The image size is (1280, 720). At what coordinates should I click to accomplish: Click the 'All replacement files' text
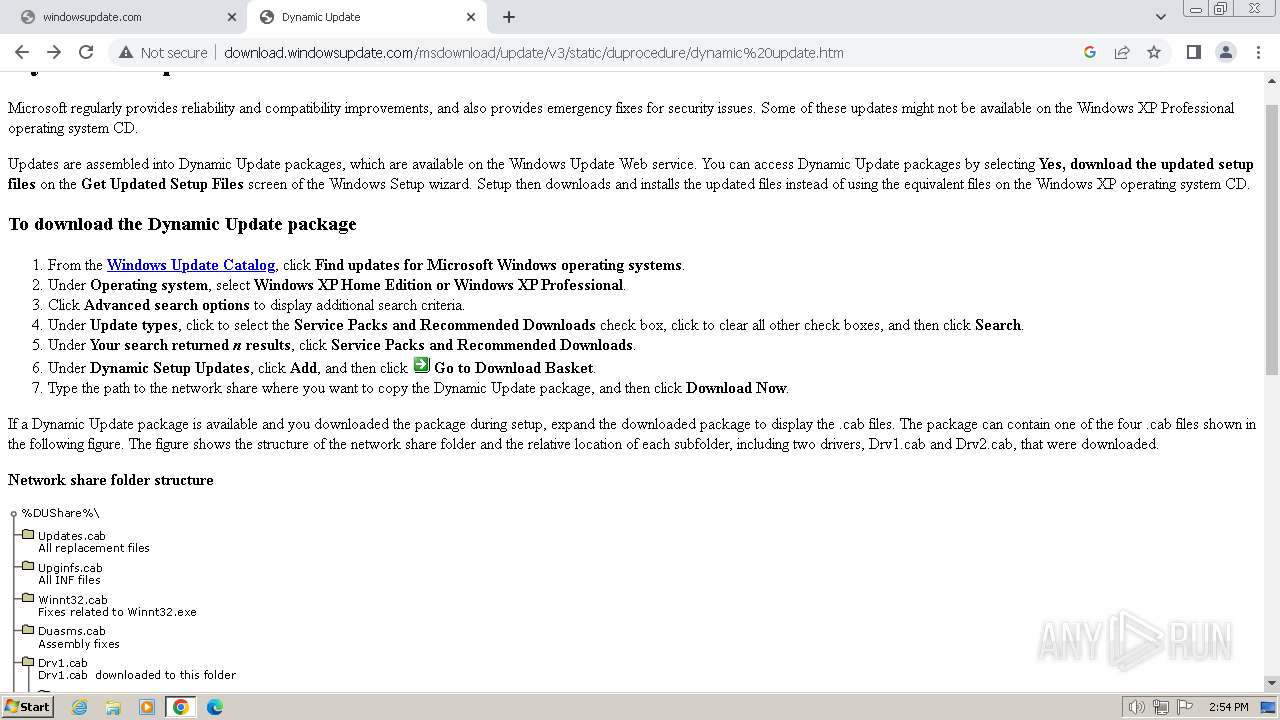[x=94, y=548]
